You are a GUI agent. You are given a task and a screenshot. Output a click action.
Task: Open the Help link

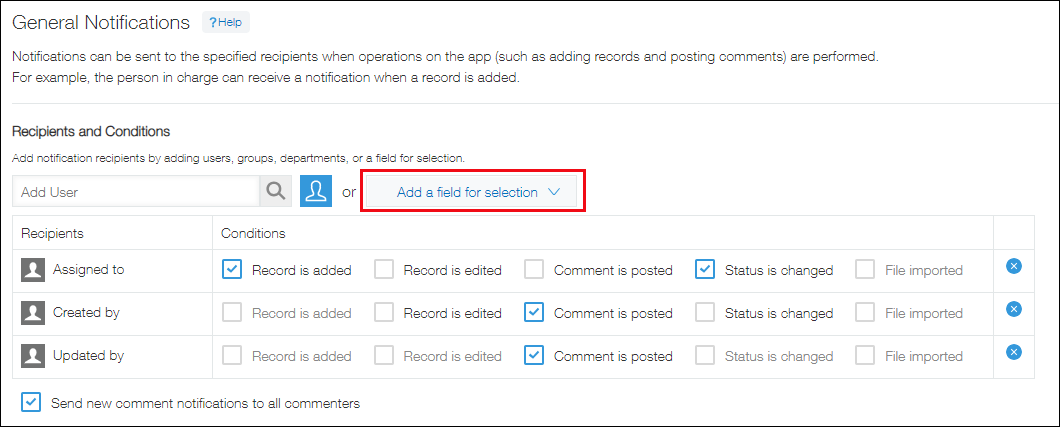[226, 22]
